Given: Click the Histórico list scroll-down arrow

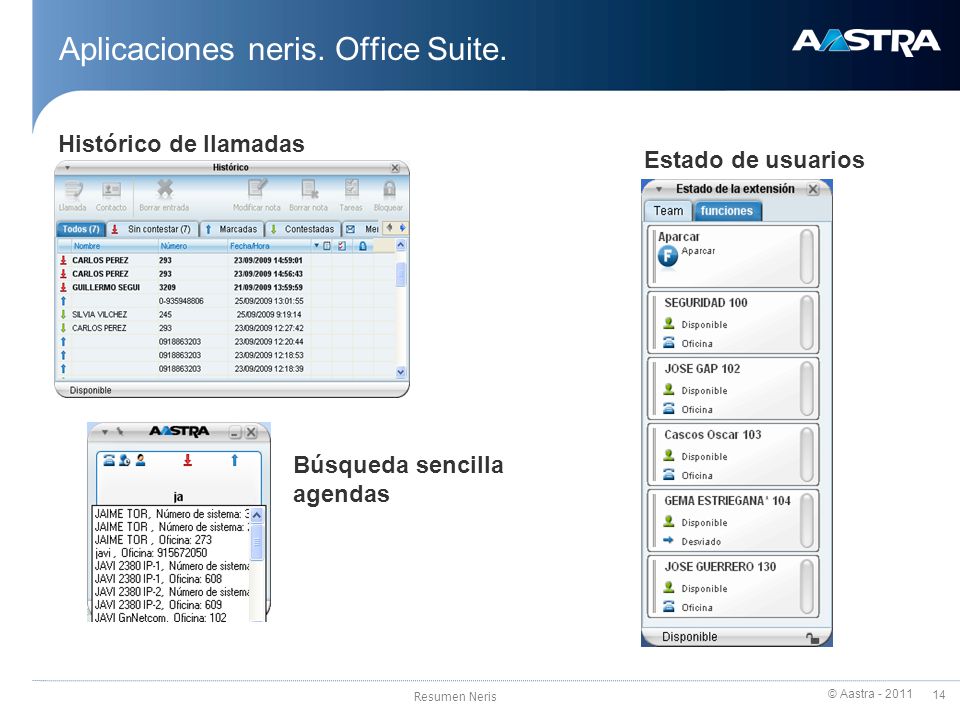Looking at the screenshot, I should [401, 372].
